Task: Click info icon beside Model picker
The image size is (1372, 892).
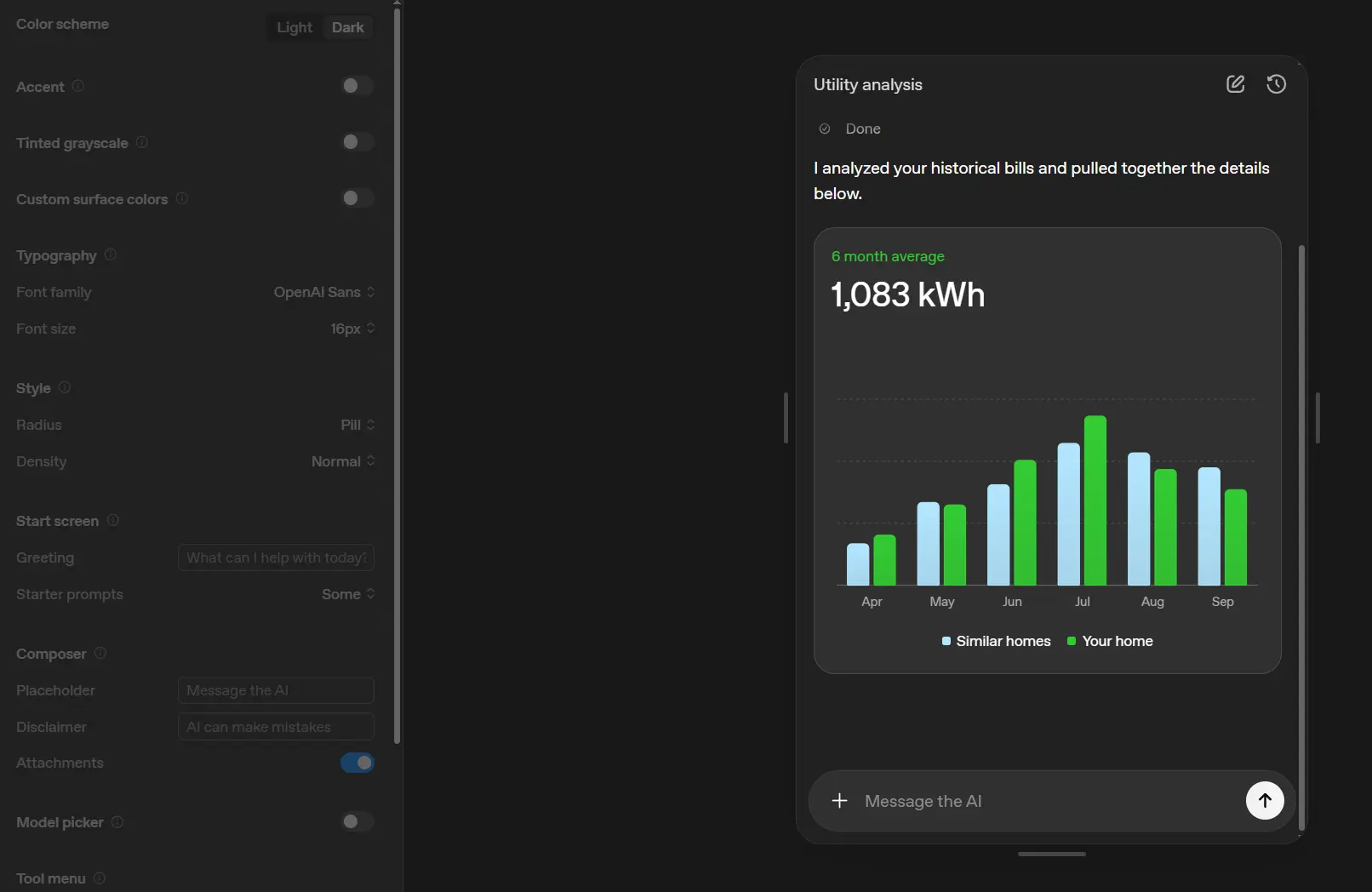Action: pyautogui.click(x=117, y=821)
